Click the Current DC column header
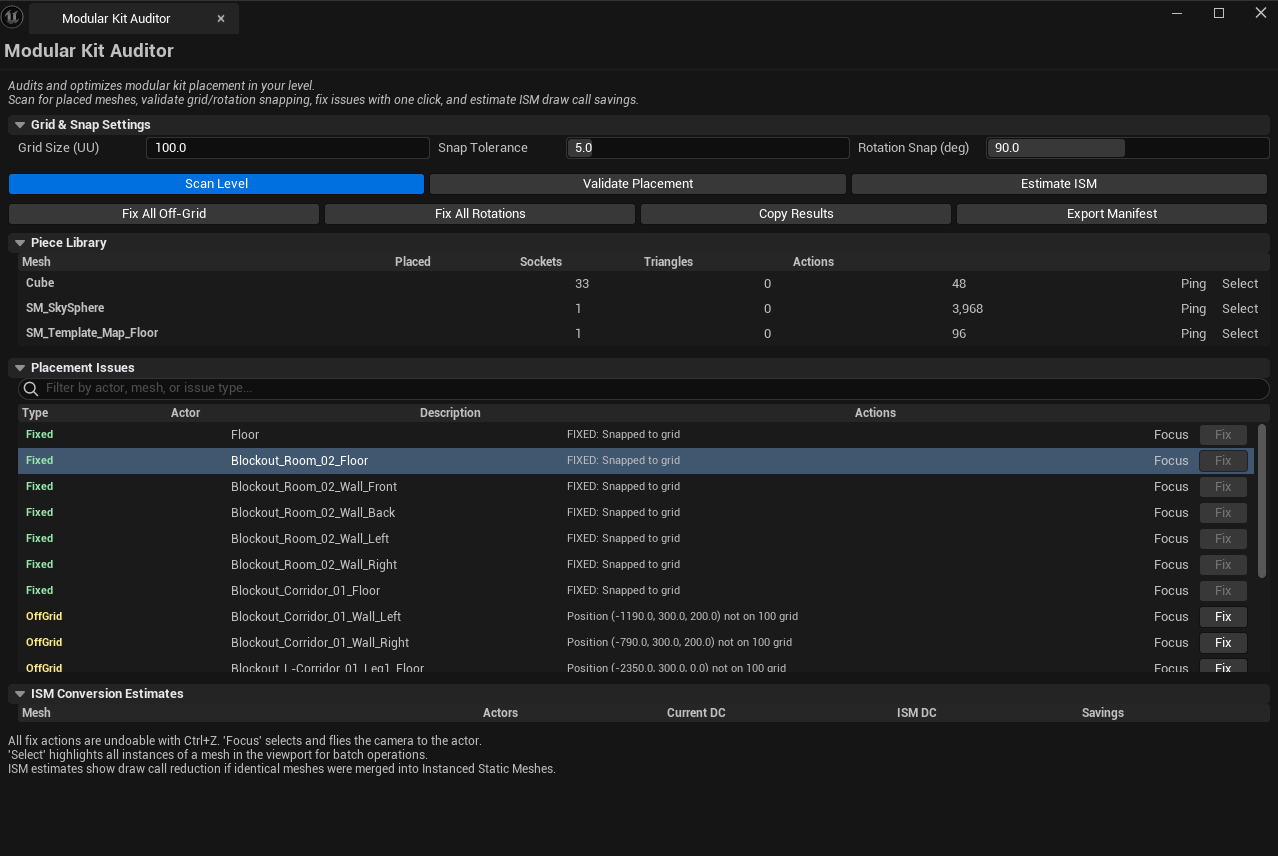This screenshot has width=1278, height=856. click(x=696, y=713)
